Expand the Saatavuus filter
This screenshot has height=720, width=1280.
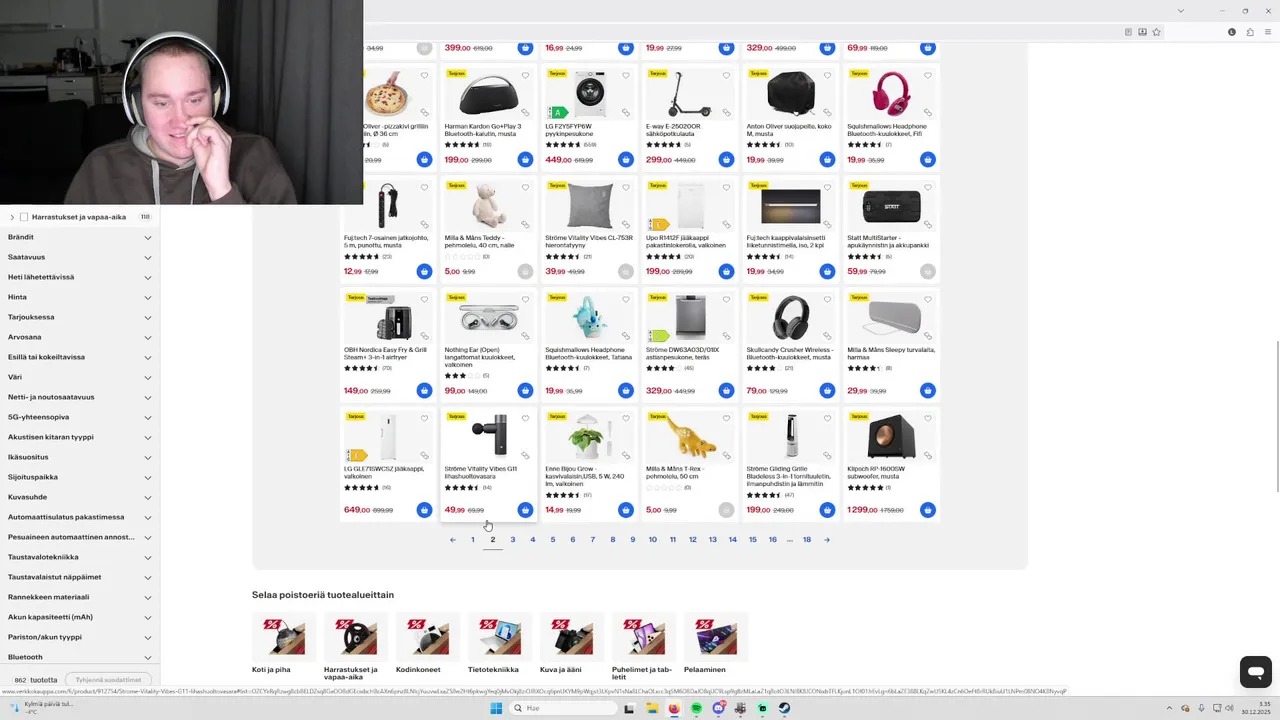[80, 257]
